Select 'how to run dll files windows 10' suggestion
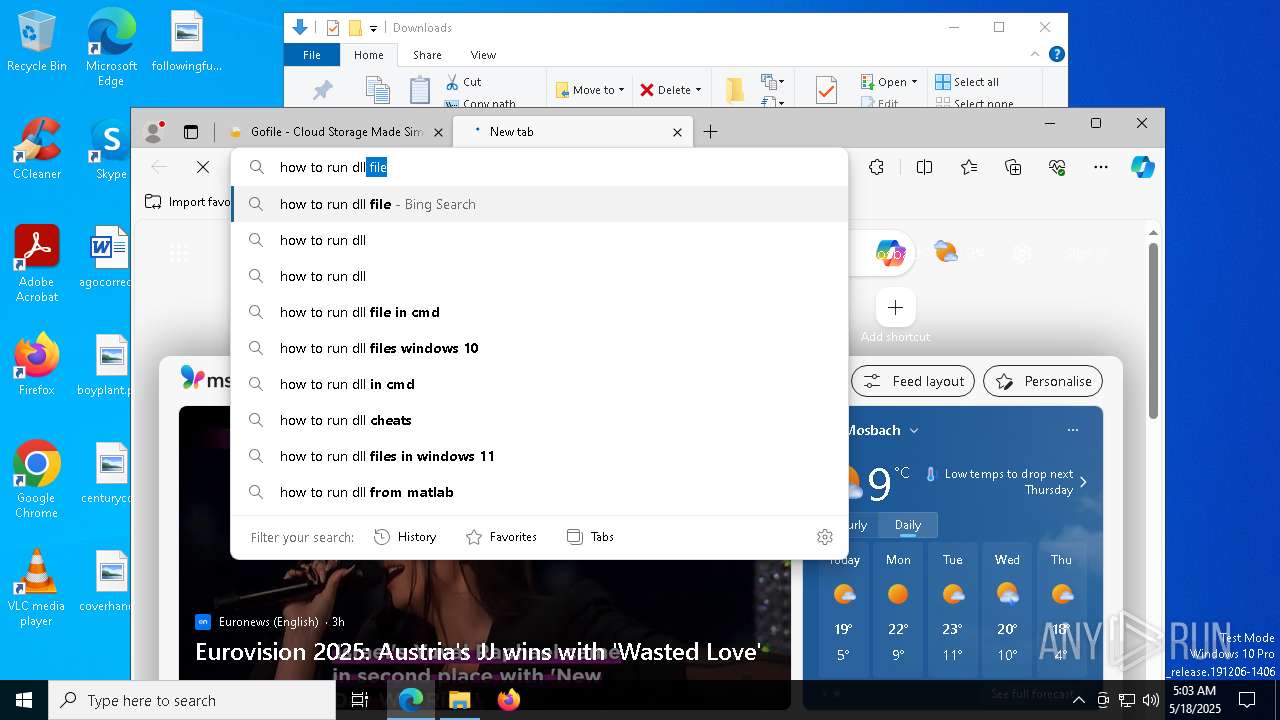The image size is (1280, 720). click(539, 348)
